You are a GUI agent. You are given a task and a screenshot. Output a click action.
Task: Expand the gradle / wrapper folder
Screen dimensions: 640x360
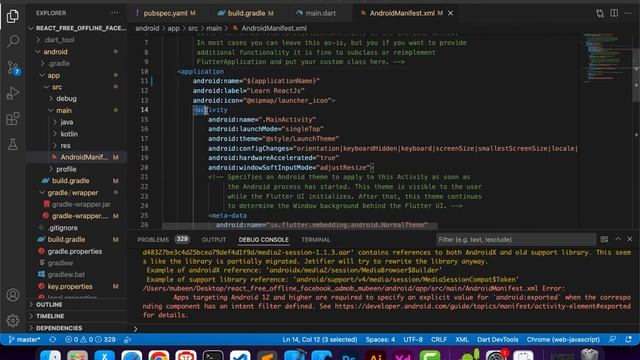pyautogui.click(x=73, y=193)
